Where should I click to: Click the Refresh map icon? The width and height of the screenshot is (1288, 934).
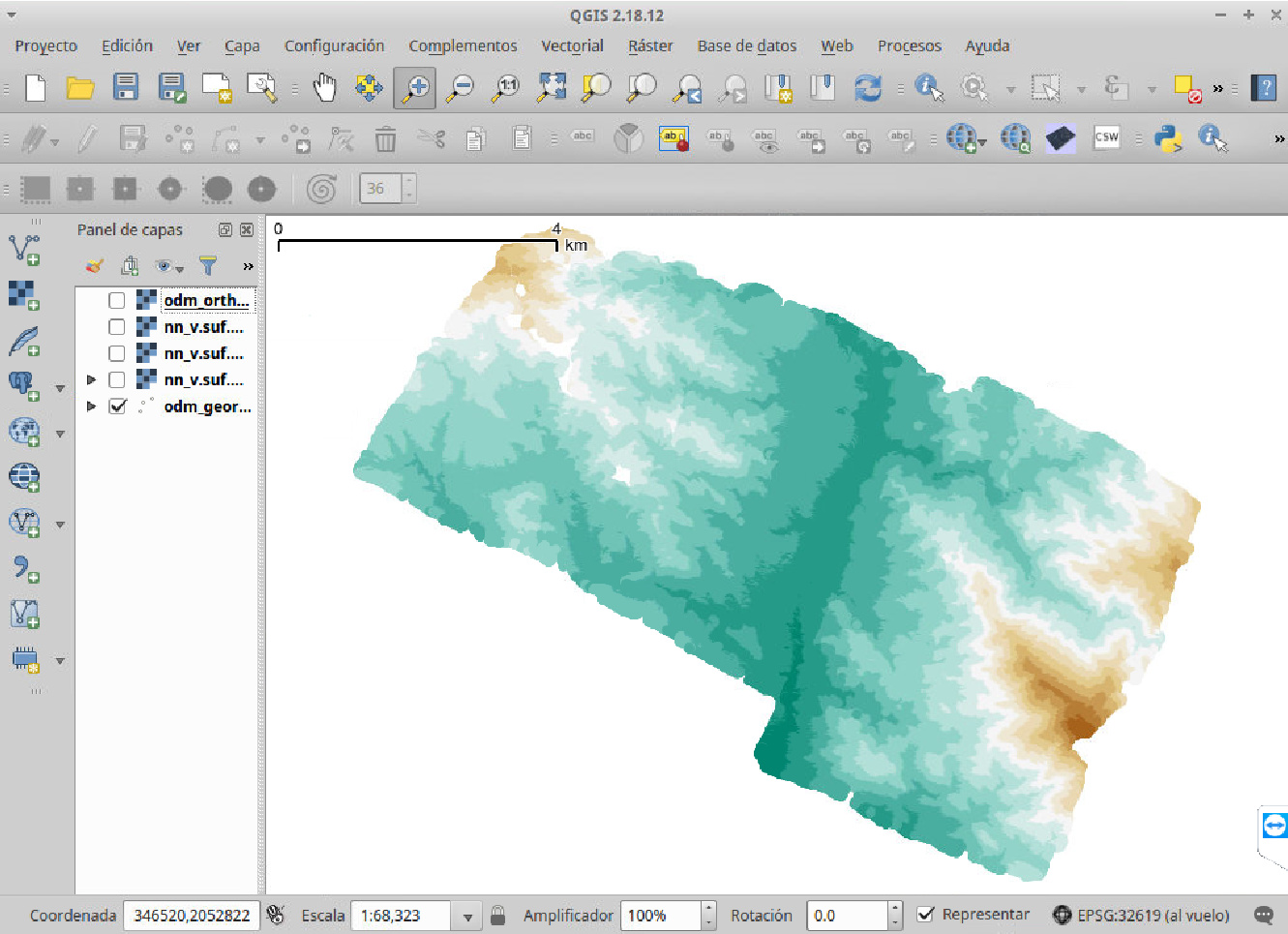[x=868, y=88]
